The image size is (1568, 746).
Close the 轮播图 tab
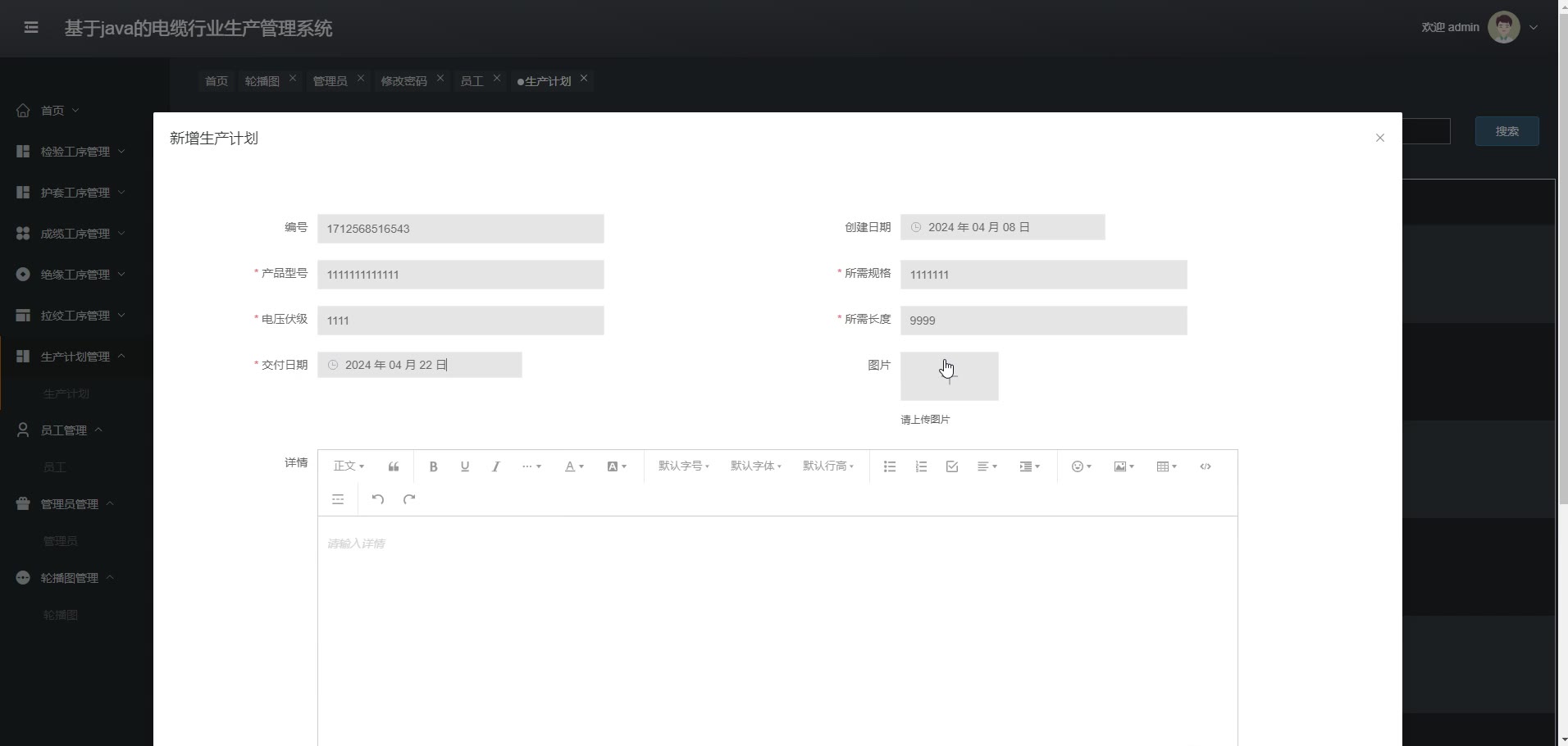[293, 78]
